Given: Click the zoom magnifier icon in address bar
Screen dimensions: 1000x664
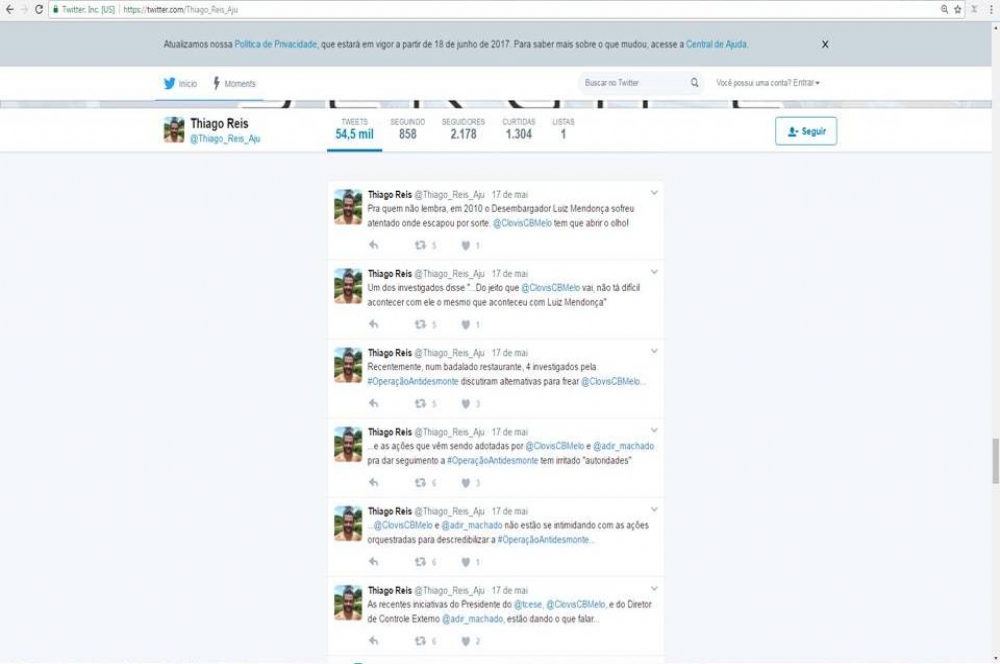Looking at the screenshot, I should point(945,10).
